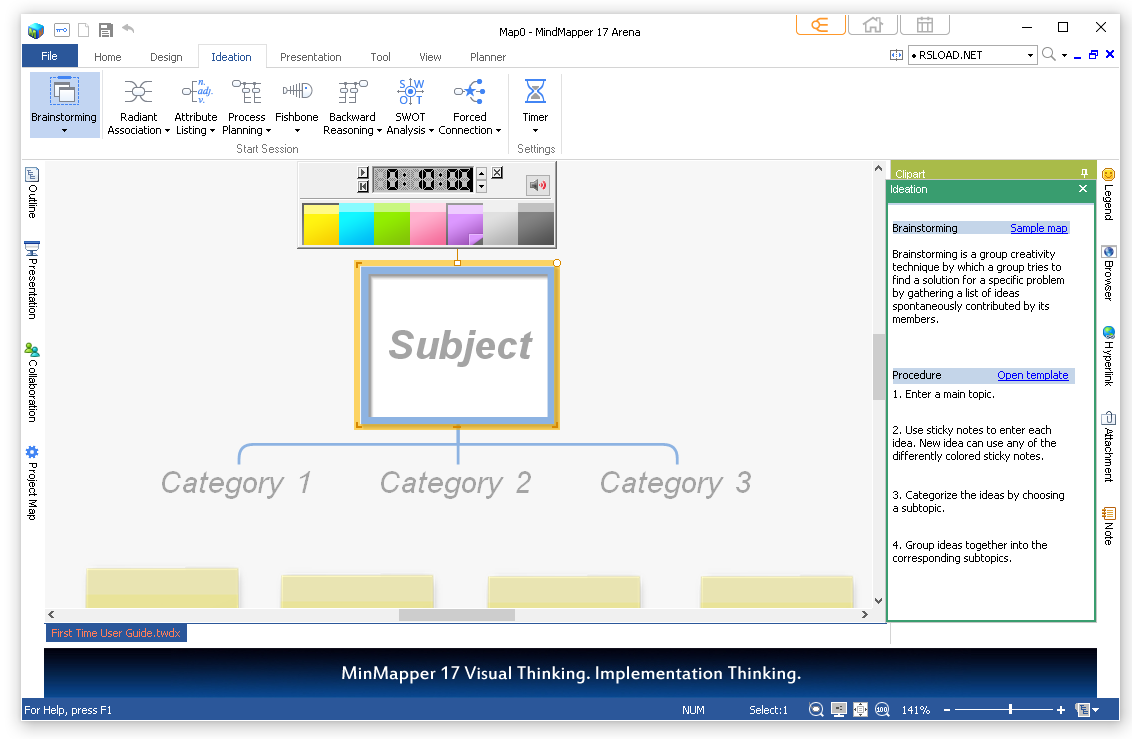Create a new document from the title bar
1132x739 pixels.
click(x=84, y=30)
